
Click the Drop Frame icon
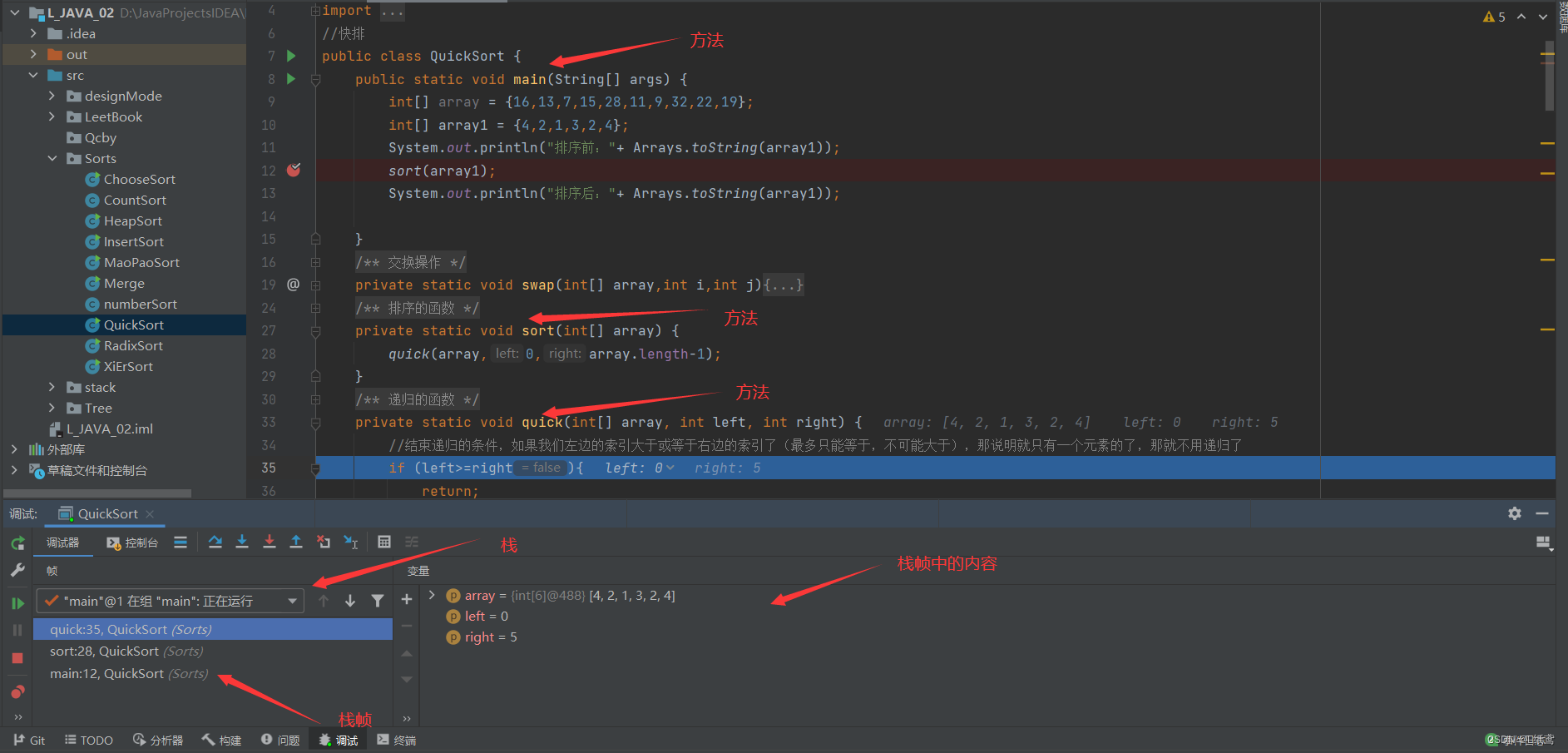click(x=324, y=542)
